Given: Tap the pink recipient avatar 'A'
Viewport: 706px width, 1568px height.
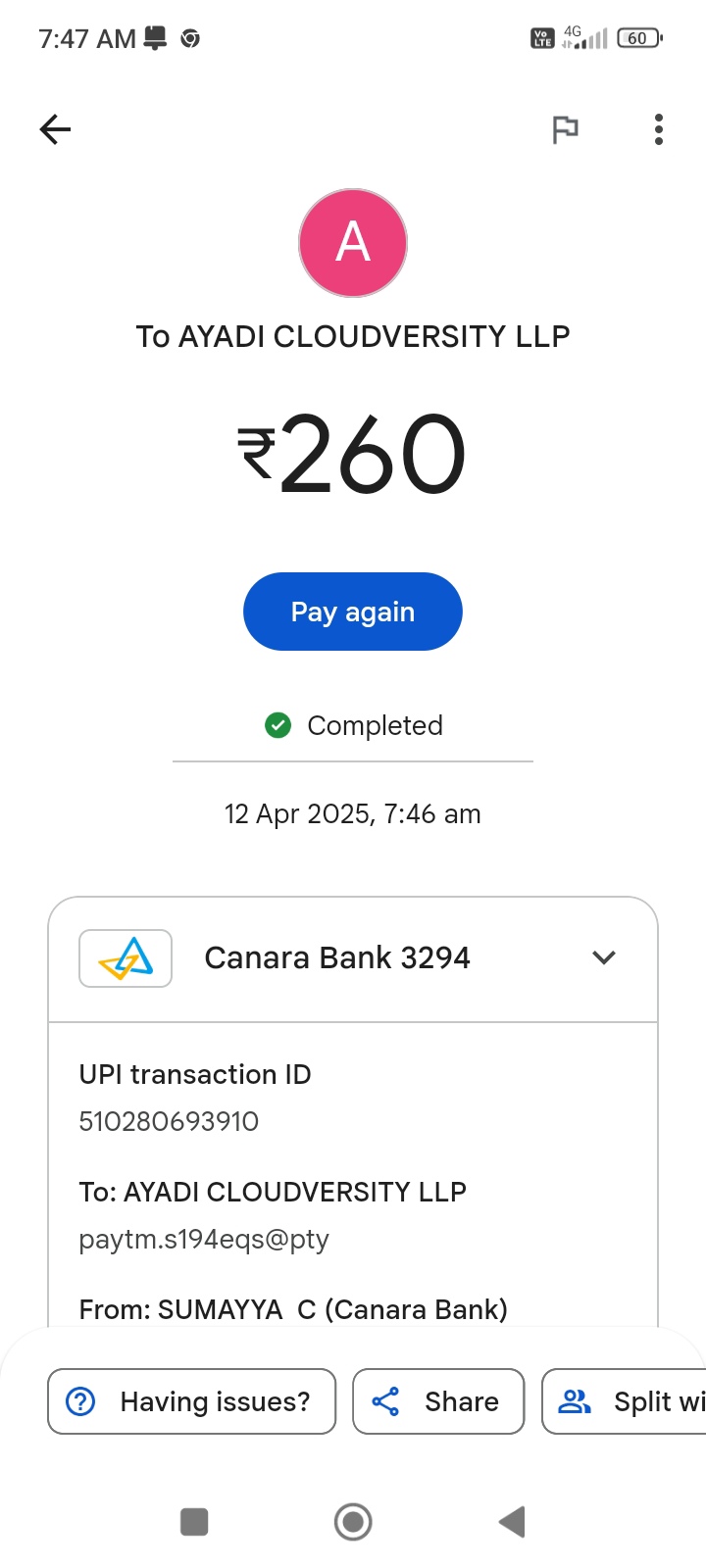Looking at the screenshot, I should (353, 243).
